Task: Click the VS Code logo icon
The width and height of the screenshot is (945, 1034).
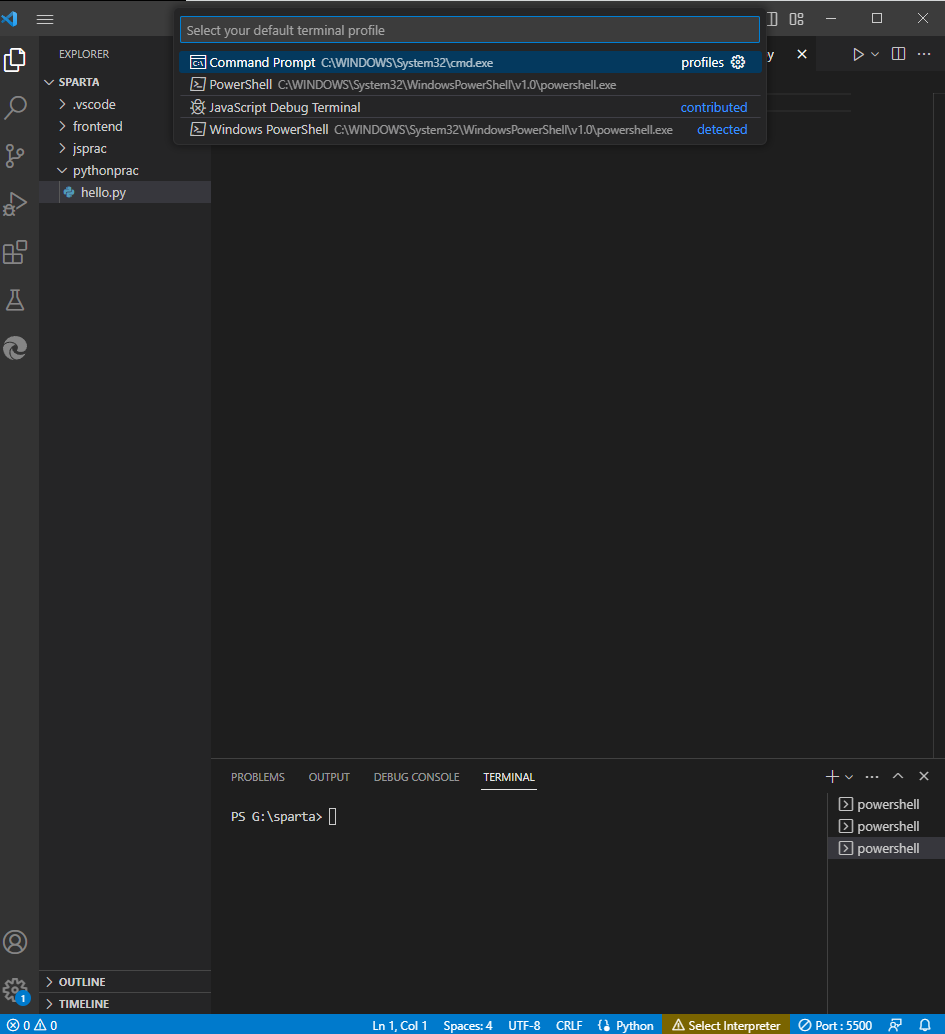Action: [x=9, y=18]
